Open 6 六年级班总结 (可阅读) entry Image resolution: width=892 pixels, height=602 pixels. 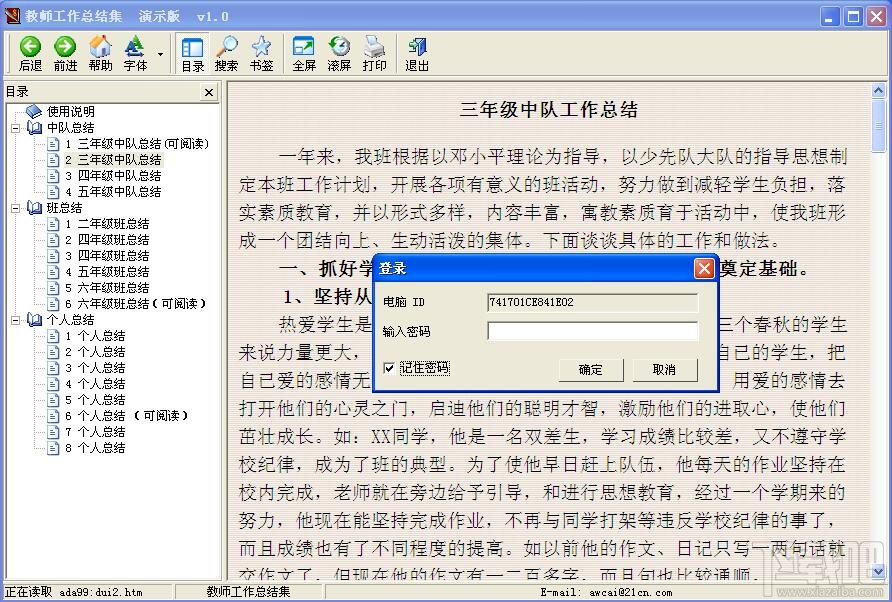[x=135, y=303]
